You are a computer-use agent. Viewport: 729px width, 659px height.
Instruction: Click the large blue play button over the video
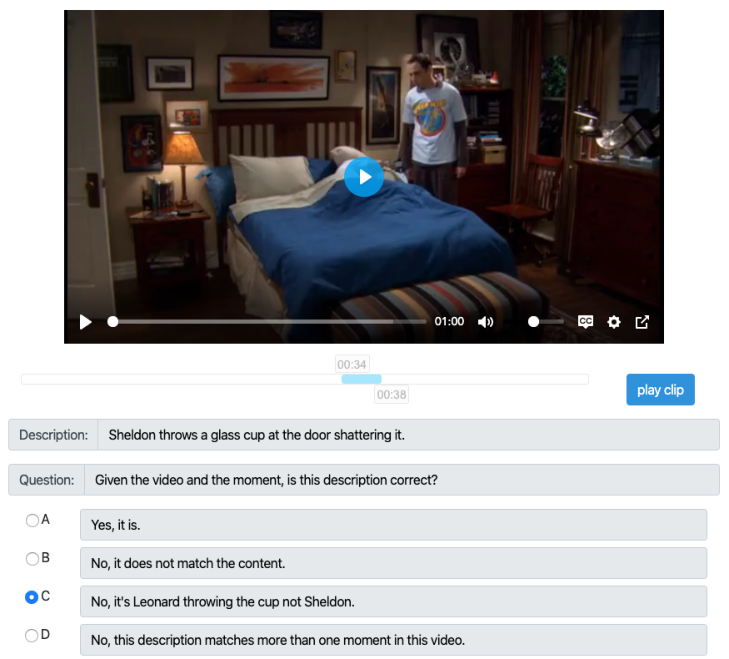pyautogui.click(x=364, y=177)
